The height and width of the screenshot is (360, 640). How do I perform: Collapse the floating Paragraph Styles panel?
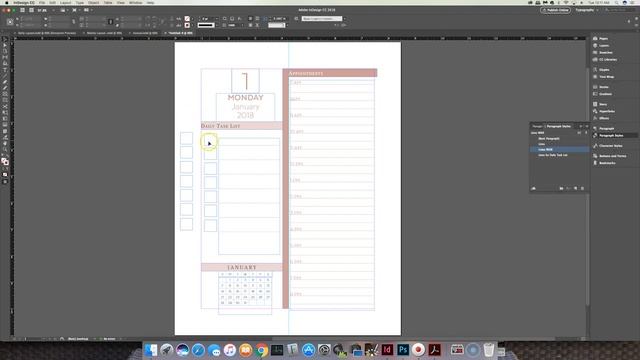pos(581,126)
